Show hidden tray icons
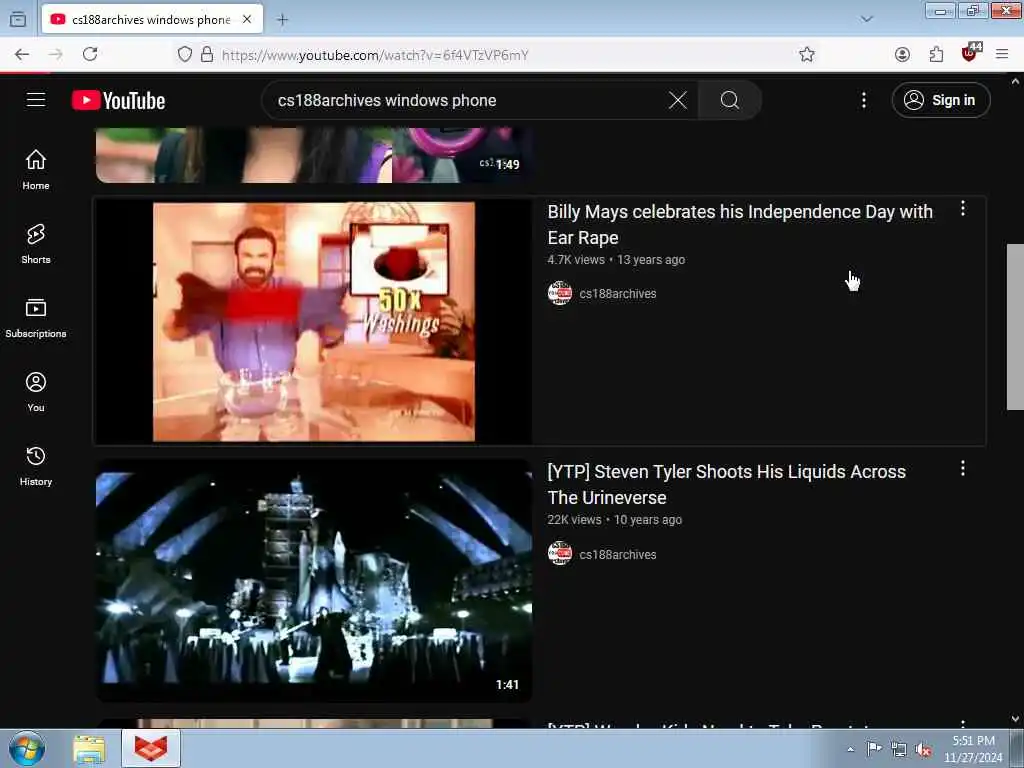The image size is (1024, 768). [850, 749]
